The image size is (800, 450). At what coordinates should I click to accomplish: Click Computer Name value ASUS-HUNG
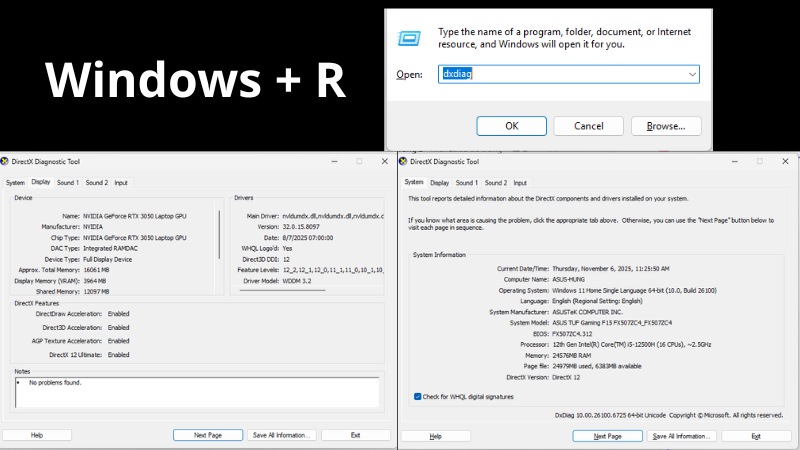(x=568, y=280)
